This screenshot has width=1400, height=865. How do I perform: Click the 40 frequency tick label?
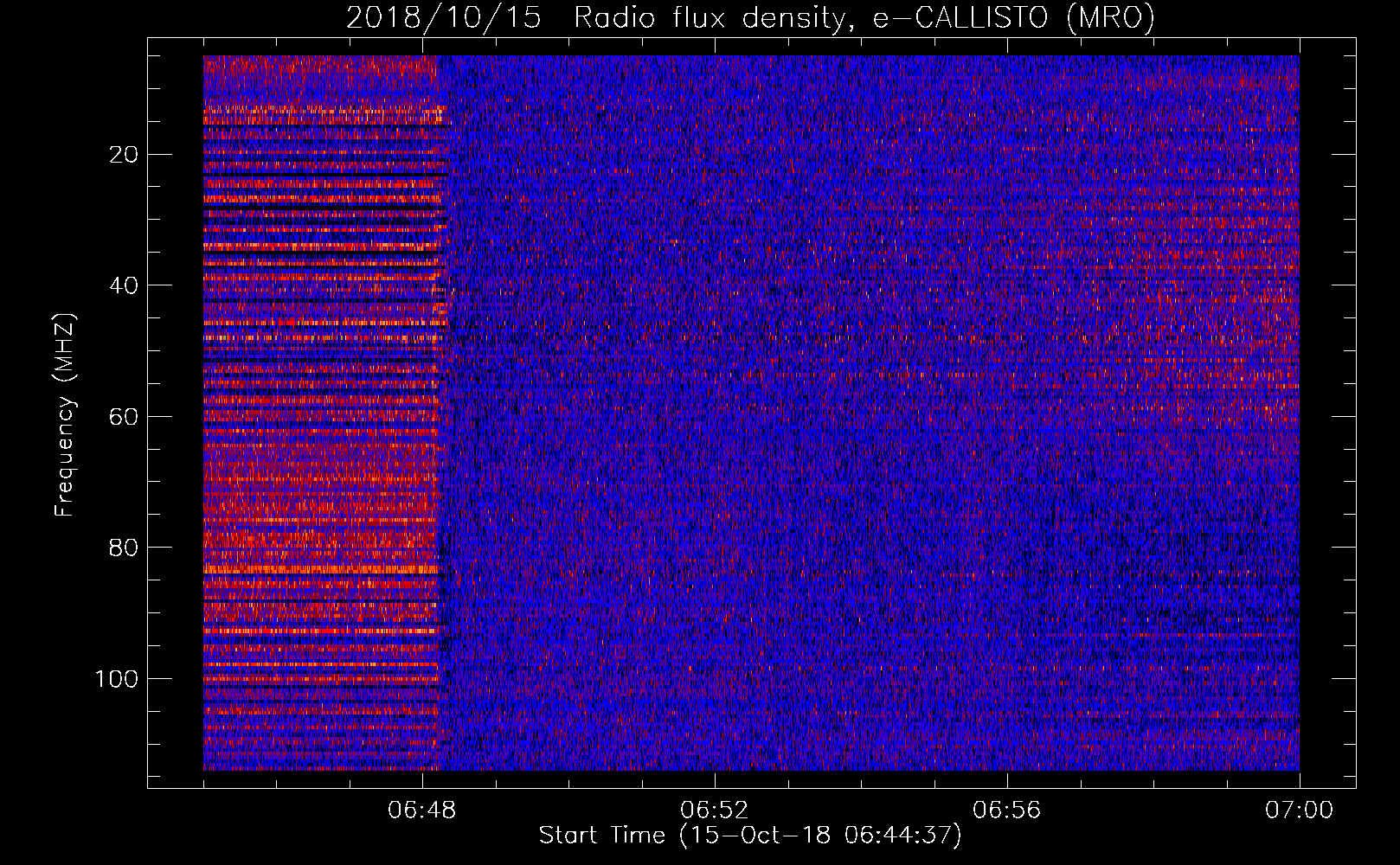click(x=125, y=285)
